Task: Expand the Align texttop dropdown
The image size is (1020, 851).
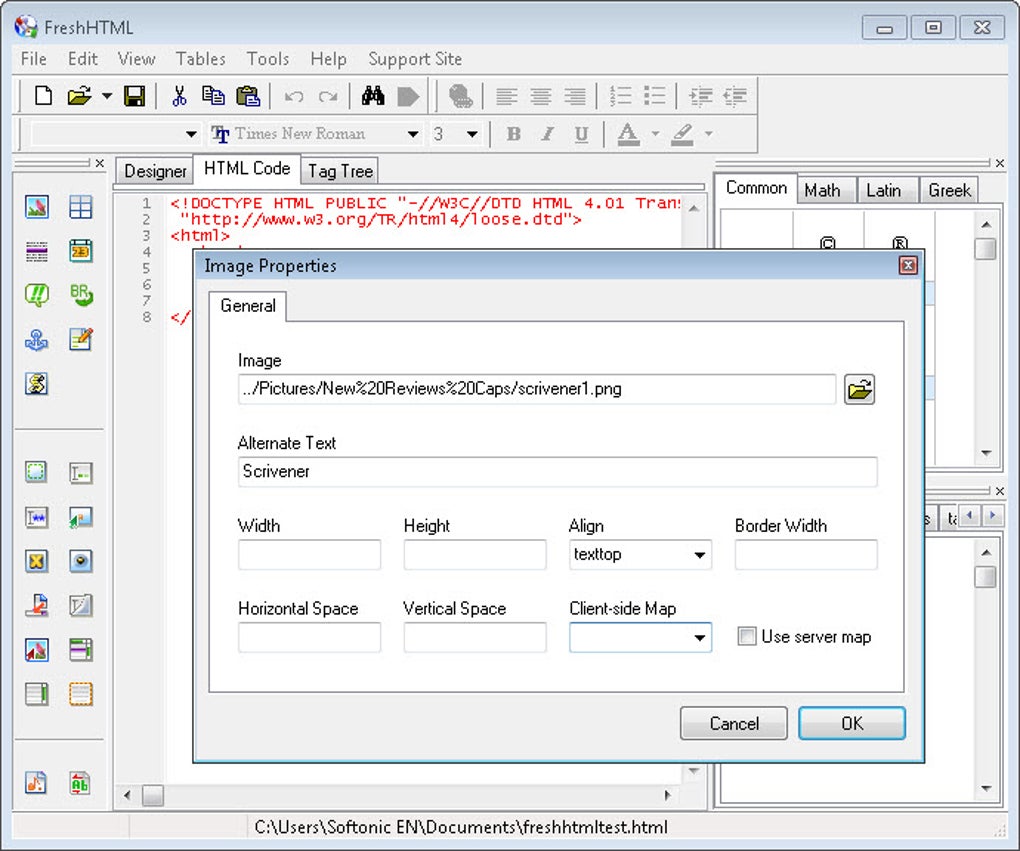Action: pos(699,555)
